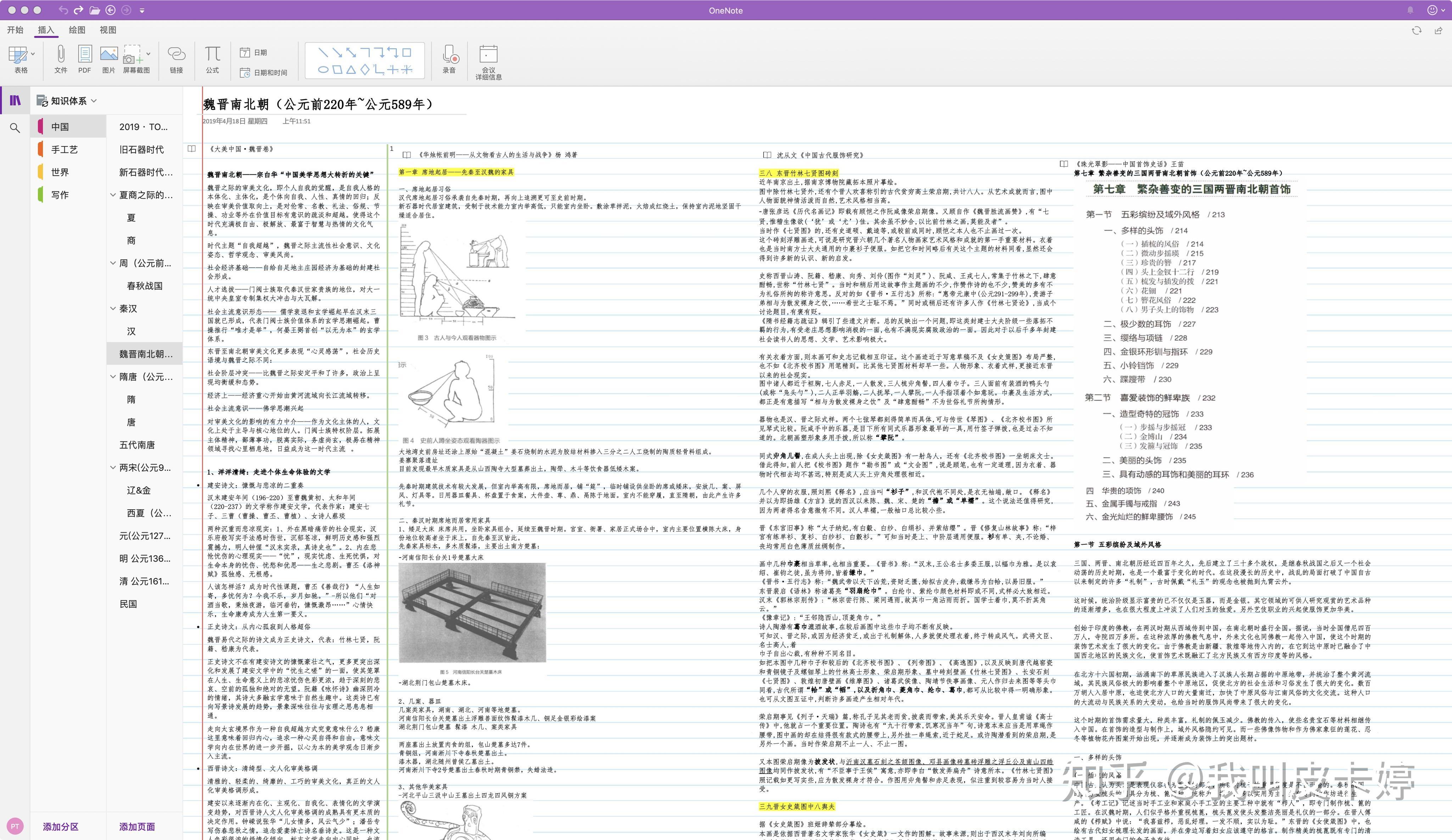Open the 世界 section

coord(68,172)
